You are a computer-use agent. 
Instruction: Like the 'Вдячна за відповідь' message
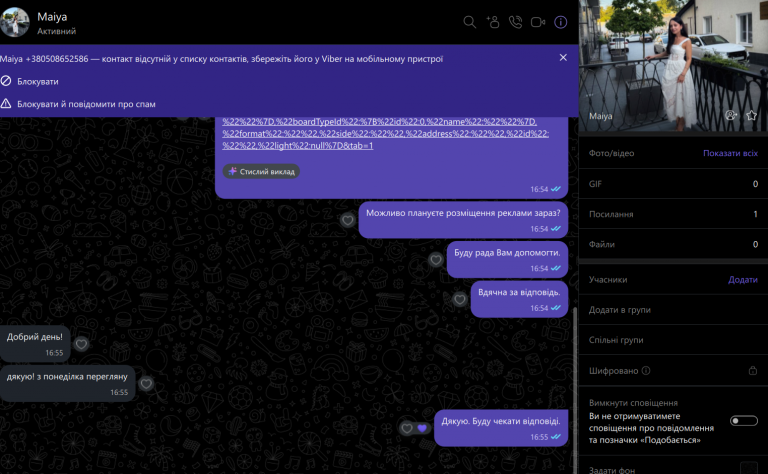459,299
